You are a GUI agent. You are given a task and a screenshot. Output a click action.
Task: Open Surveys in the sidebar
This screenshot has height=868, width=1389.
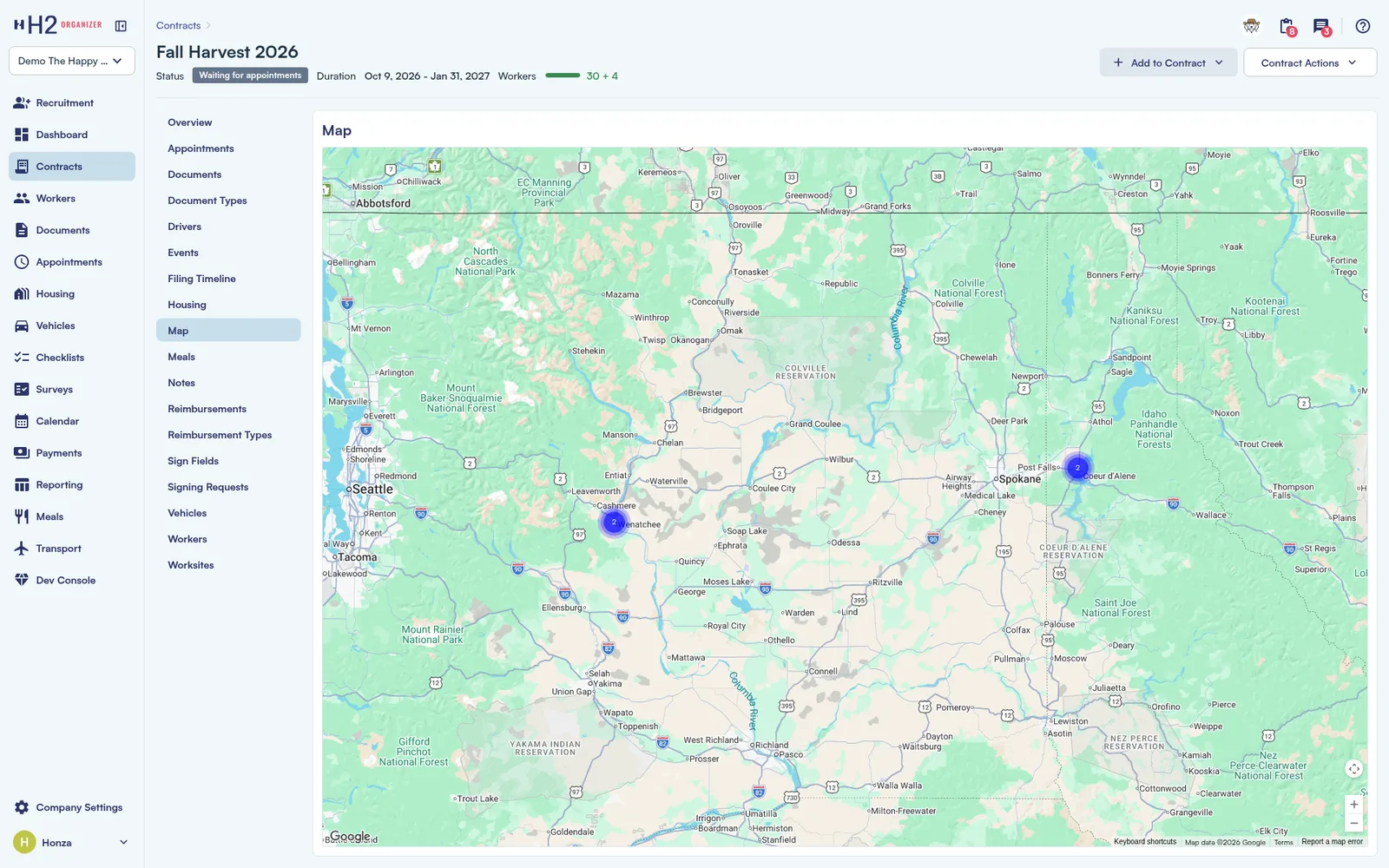coord(72,389)
